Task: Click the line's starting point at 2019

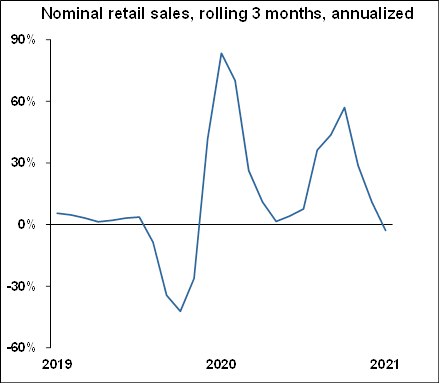Action: pos(57,213)
